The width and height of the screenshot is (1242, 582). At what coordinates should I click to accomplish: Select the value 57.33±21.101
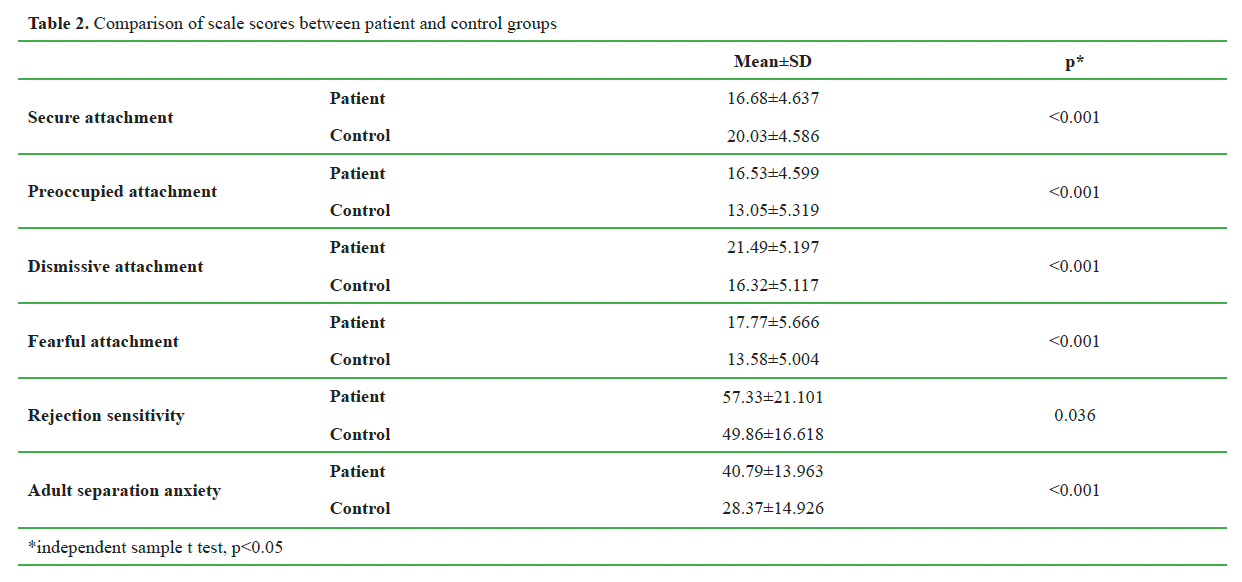point(773,397)
